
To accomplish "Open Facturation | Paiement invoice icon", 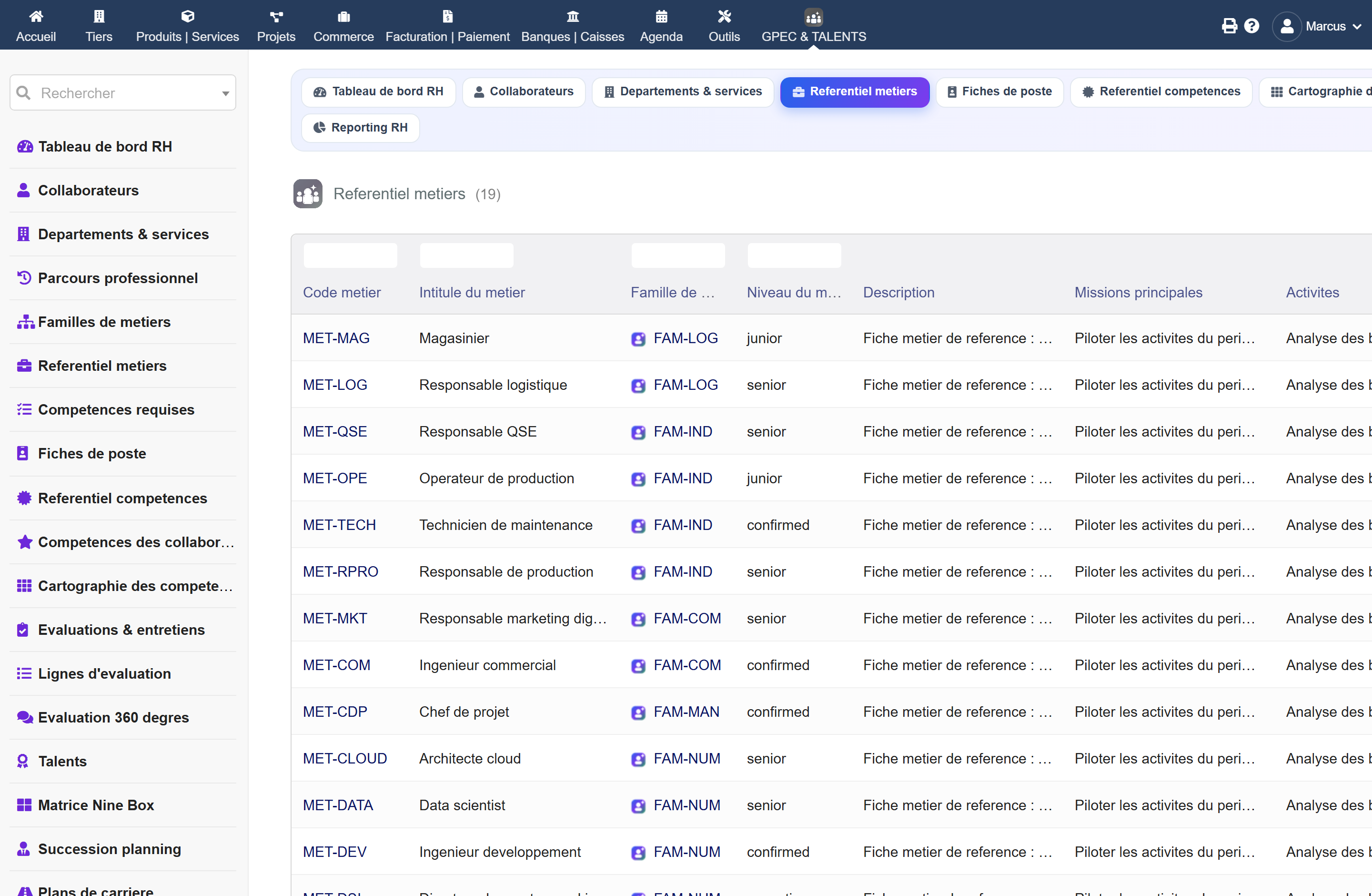I will click(x=447, y=16).
